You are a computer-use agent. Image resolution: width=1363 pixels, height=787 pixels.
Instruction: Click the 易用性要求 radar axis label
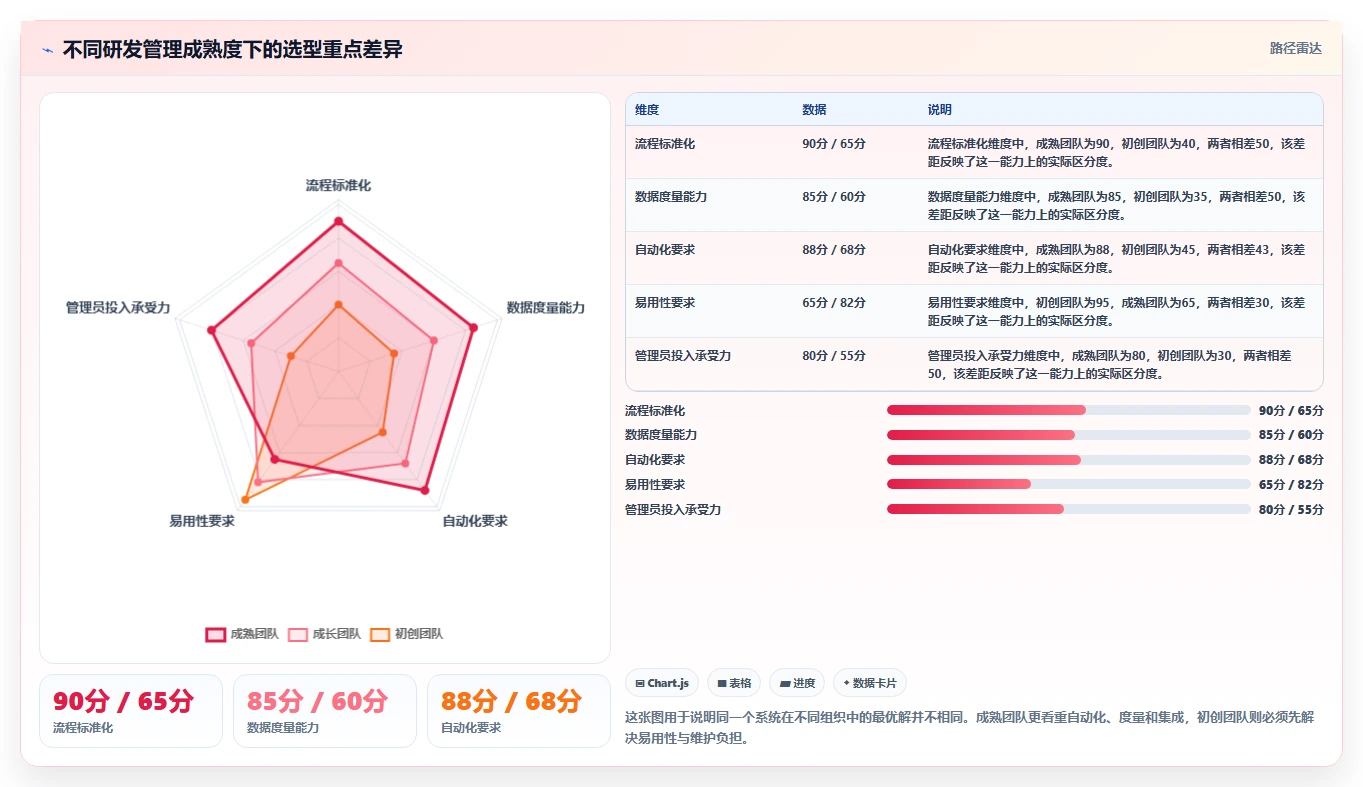[x=202, y=521]
